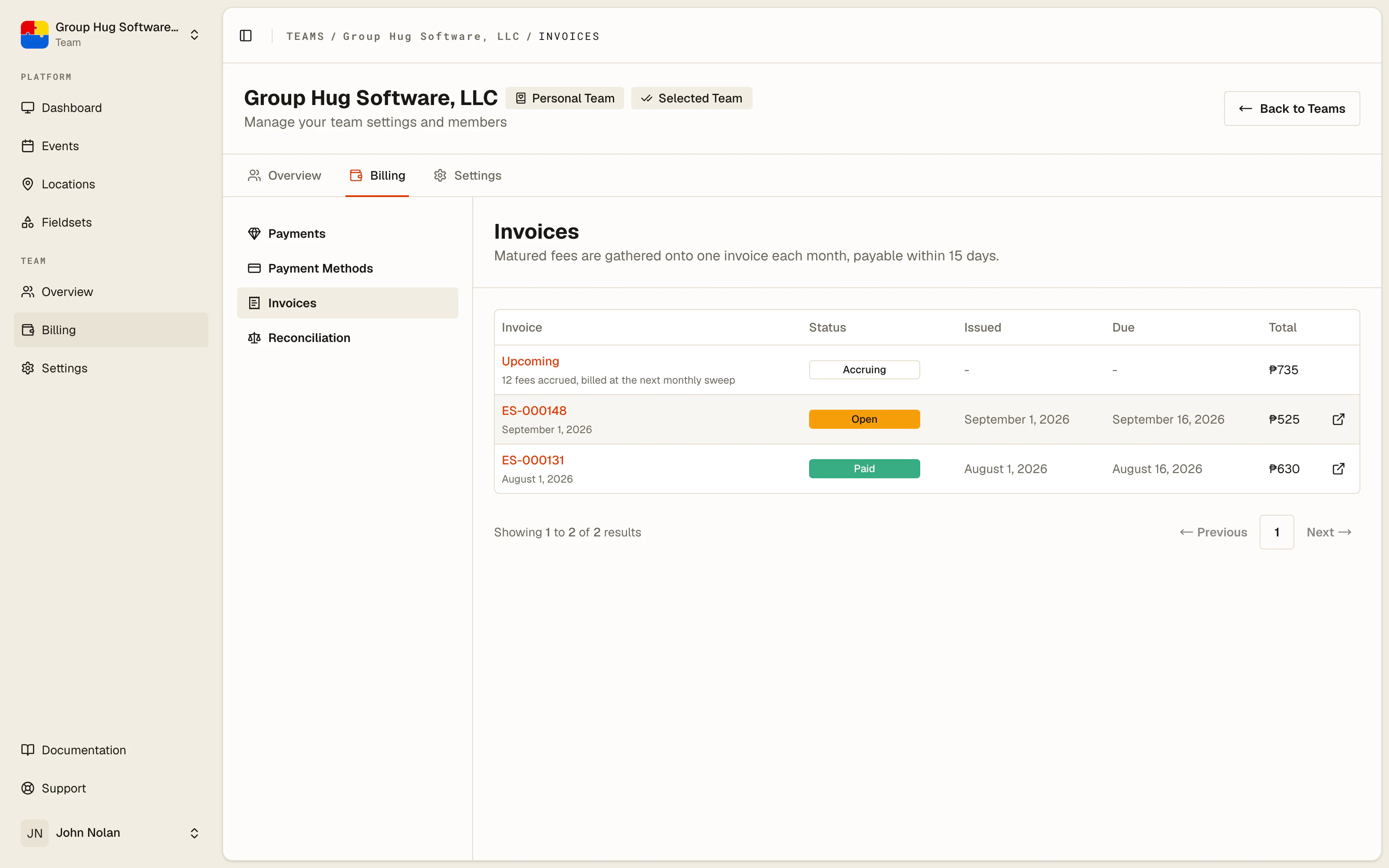Viewport: 1389px width, 868px height.
Task: Click the Payments diamond icon
Action: (254, 233)
